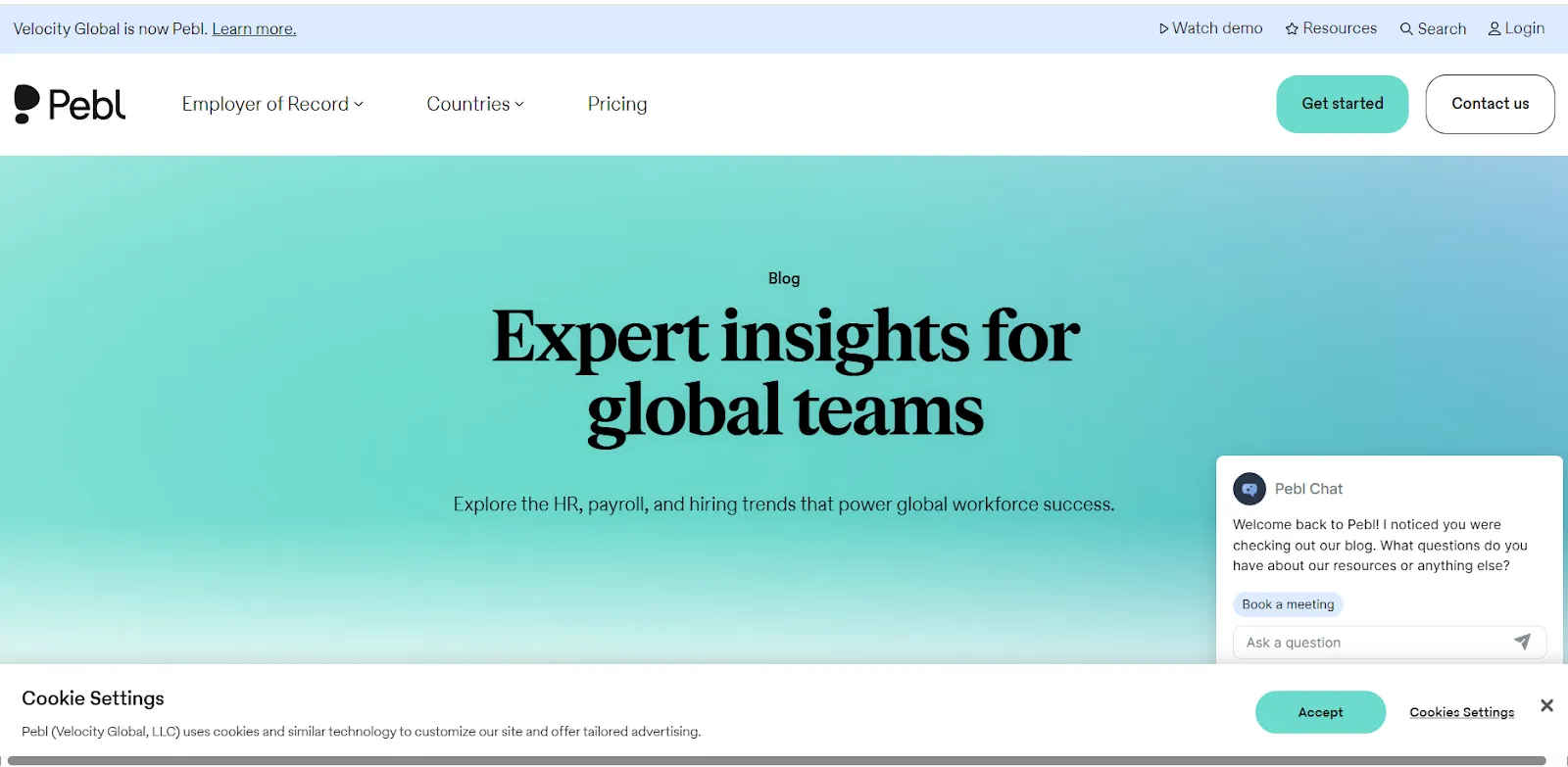Click the Watch demo text link

point(1217,28)
